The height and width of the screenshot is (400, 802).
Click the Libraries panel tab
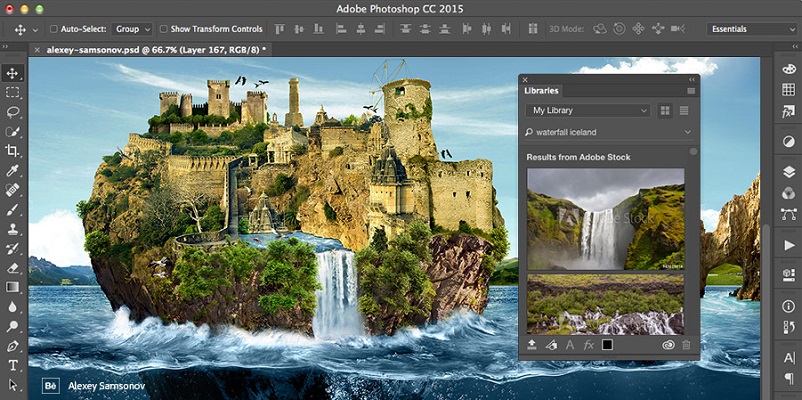(x=541, y=91)
